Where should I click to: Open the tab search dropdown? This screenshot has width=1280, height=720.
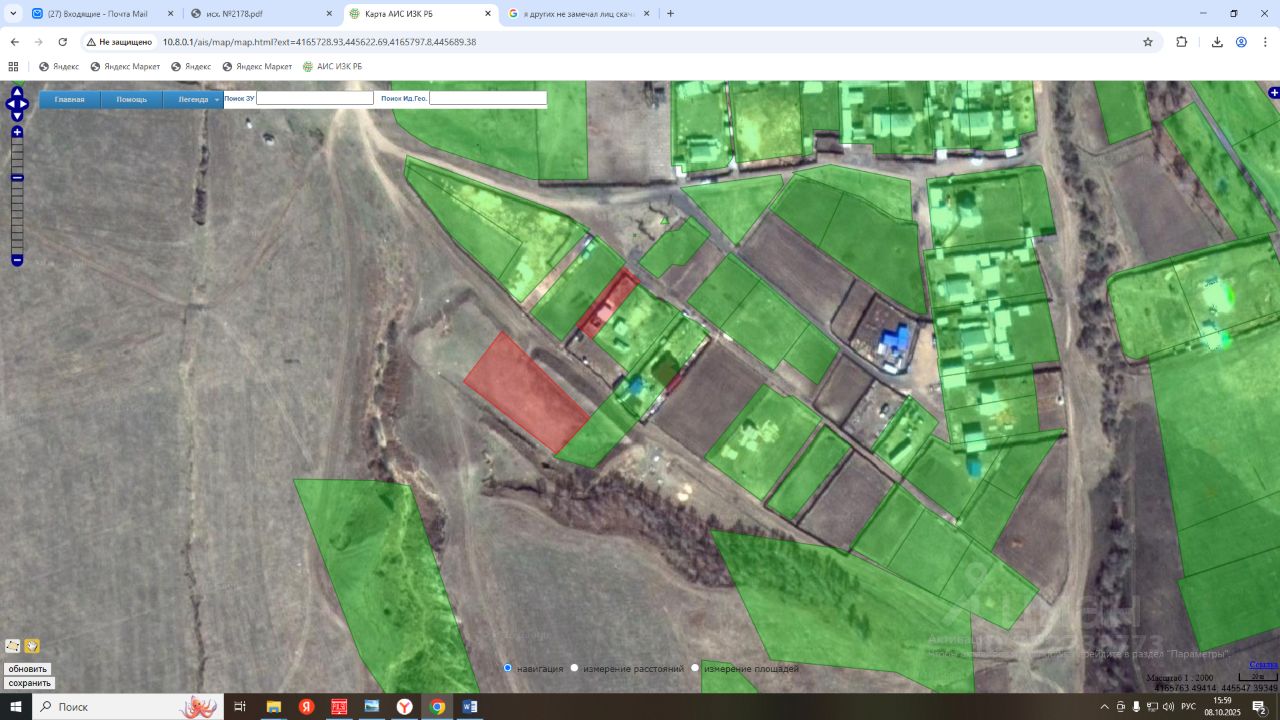[13, 14]
